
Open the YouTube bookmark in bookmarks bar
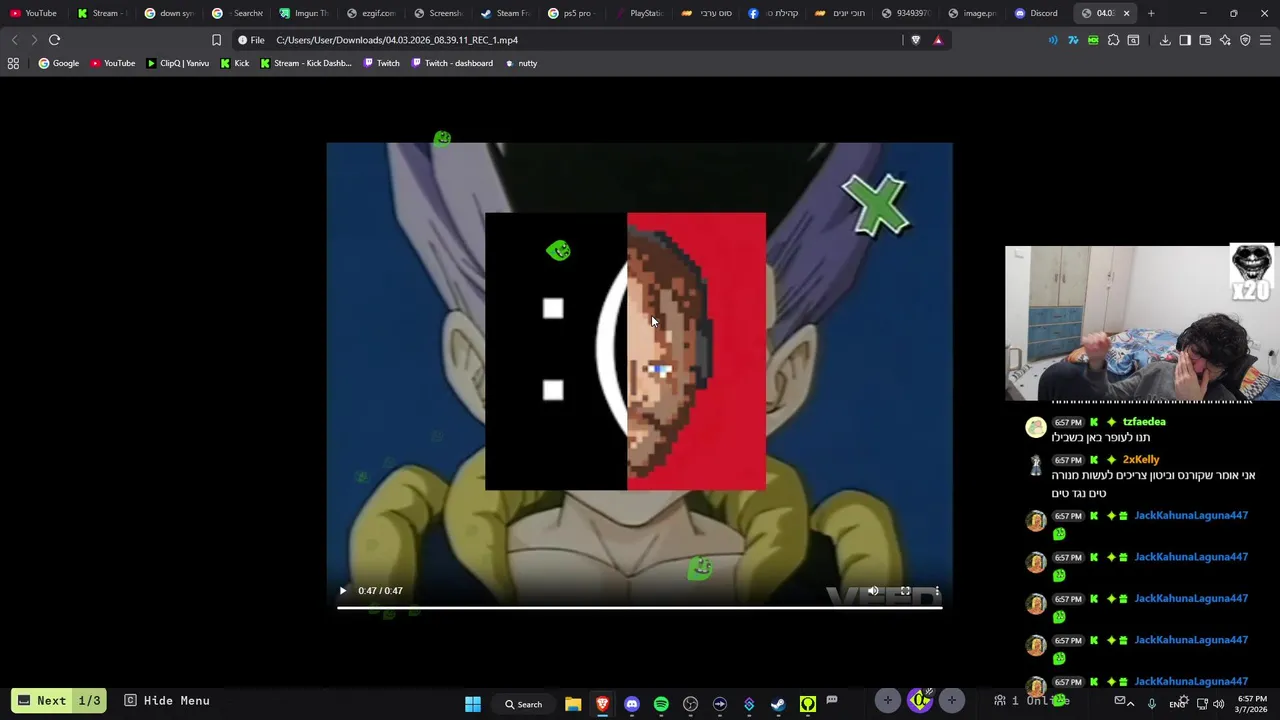pos(112,63)
